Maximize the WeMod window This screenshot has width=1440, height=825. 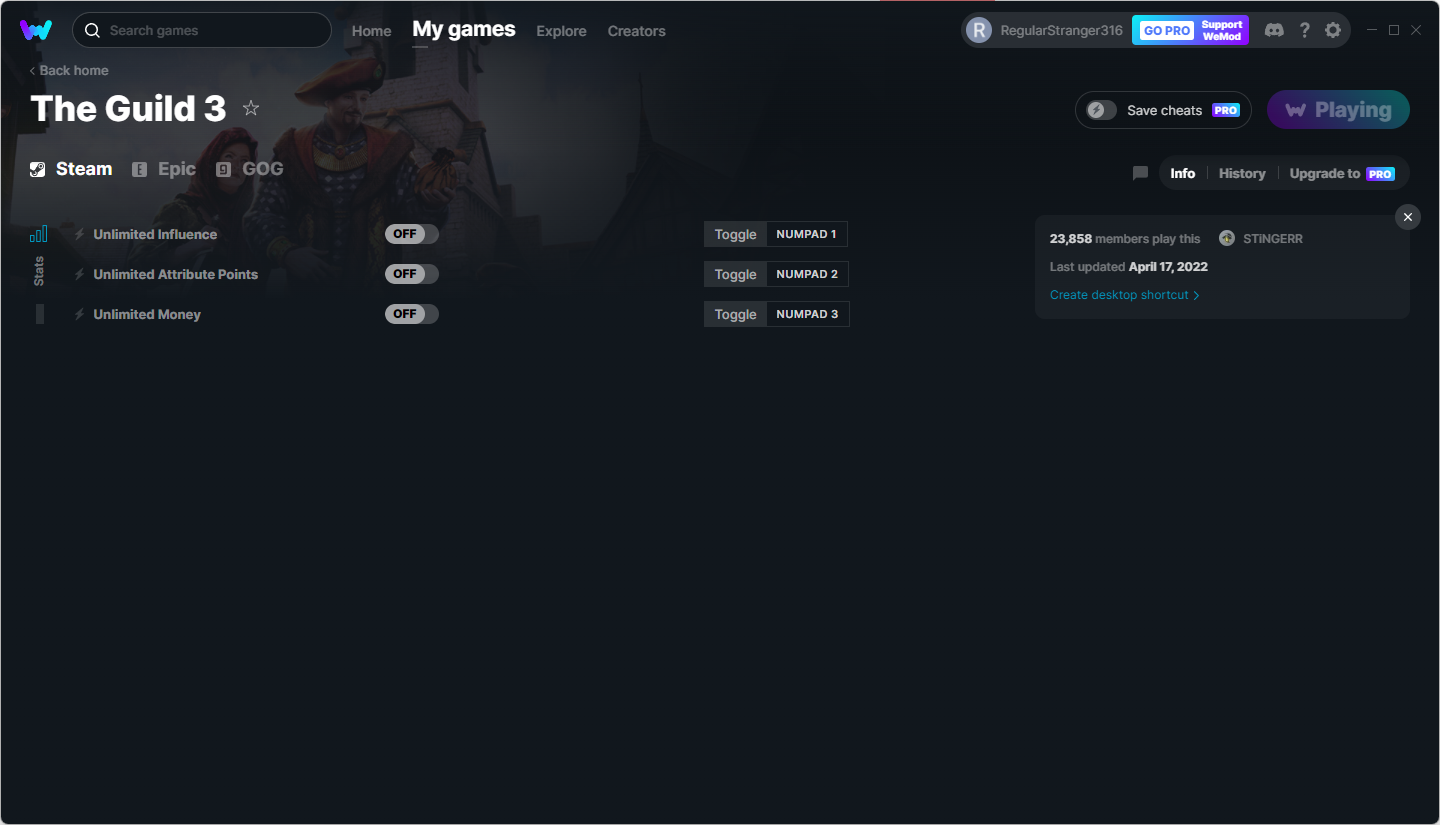click(x=1394, y=30)
